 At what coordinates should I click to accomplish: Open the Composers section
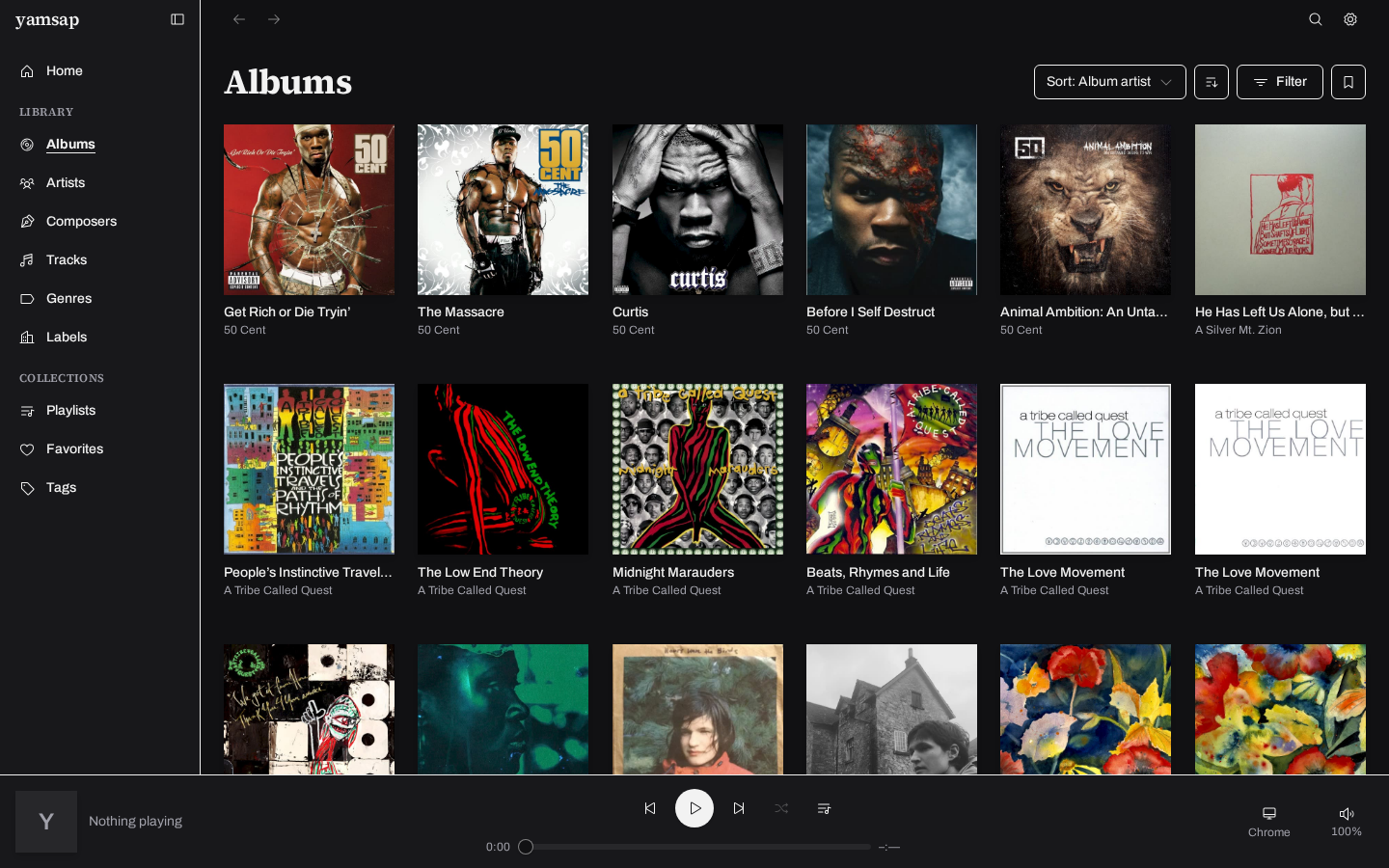coord(100,222)
